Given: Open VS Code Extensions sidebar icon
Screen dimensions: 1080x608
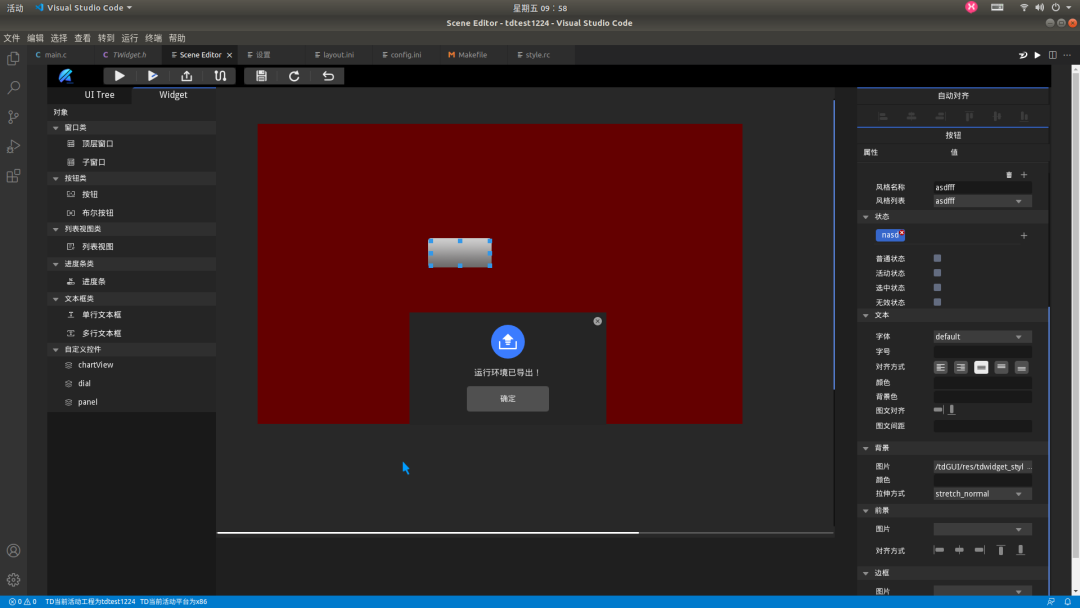Looking at the screenshot, I should pos(13,176).
